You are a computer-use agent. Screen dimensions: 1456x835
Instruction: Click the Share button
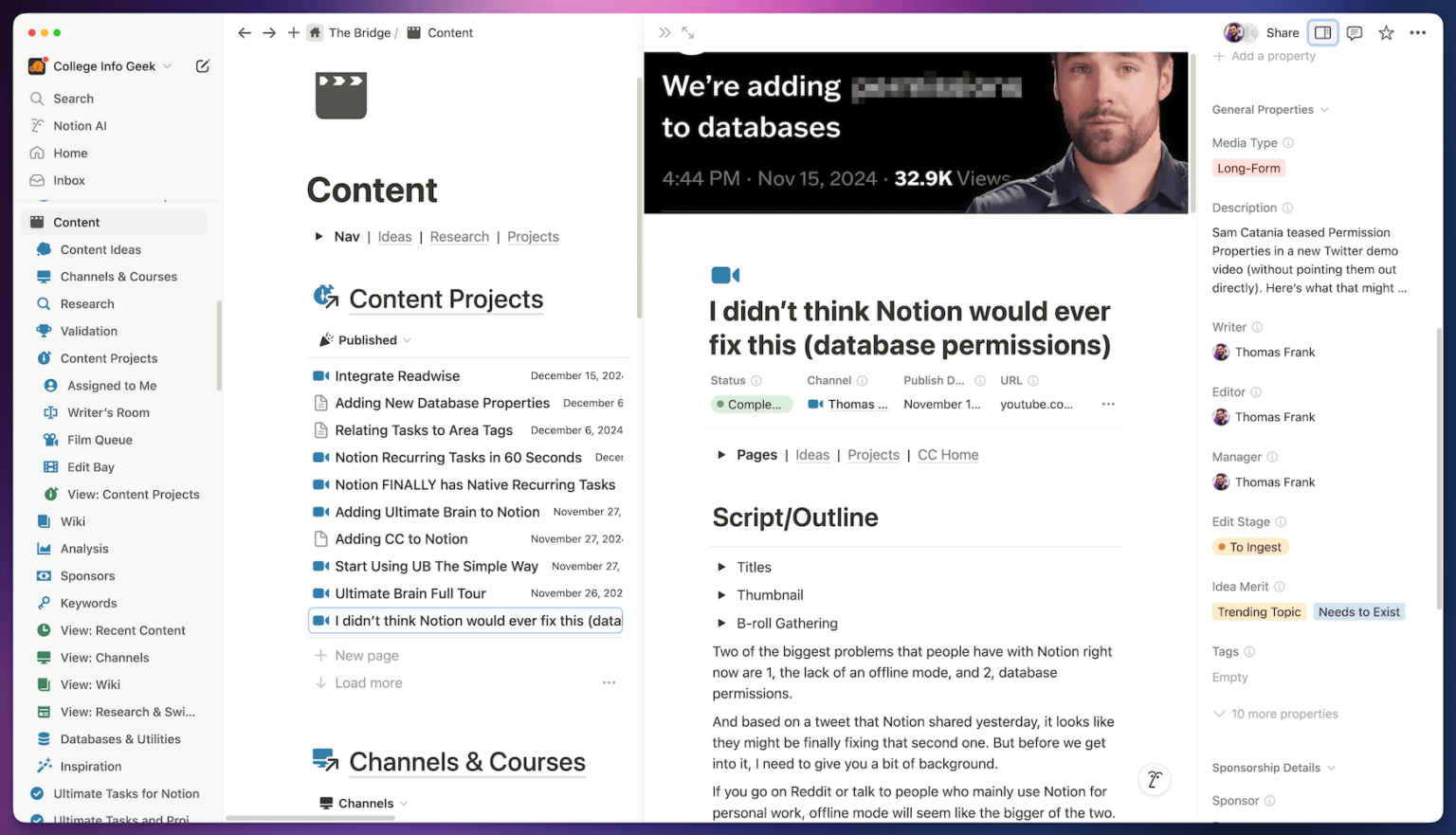[x=1282, y=32]
